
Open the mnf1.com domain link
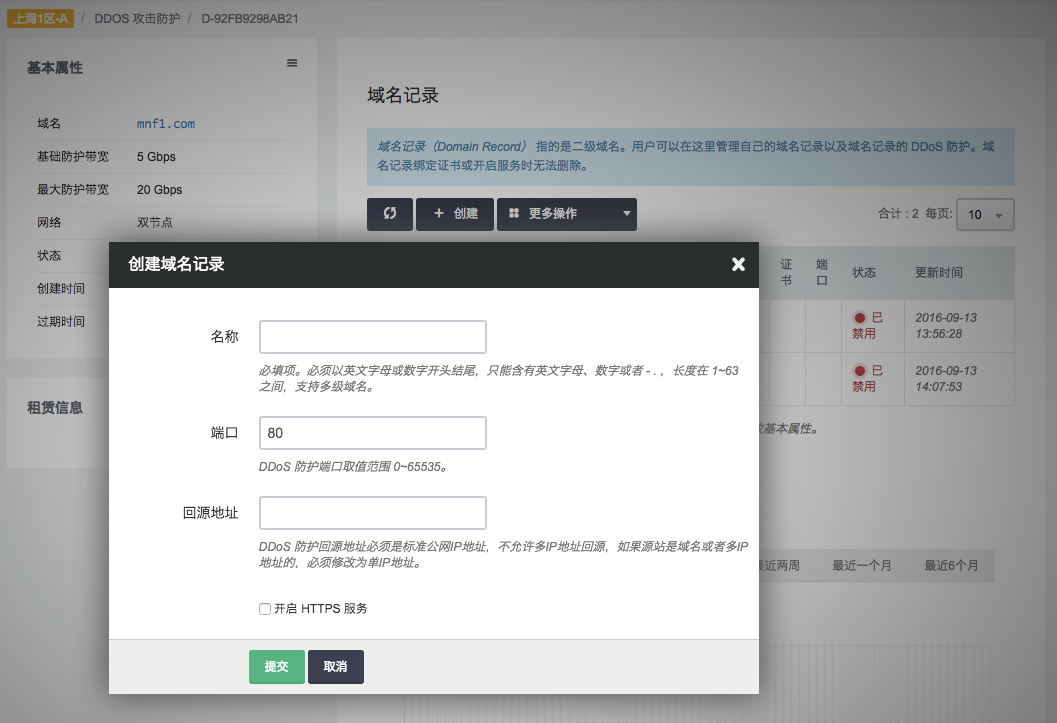click(166, 124)
